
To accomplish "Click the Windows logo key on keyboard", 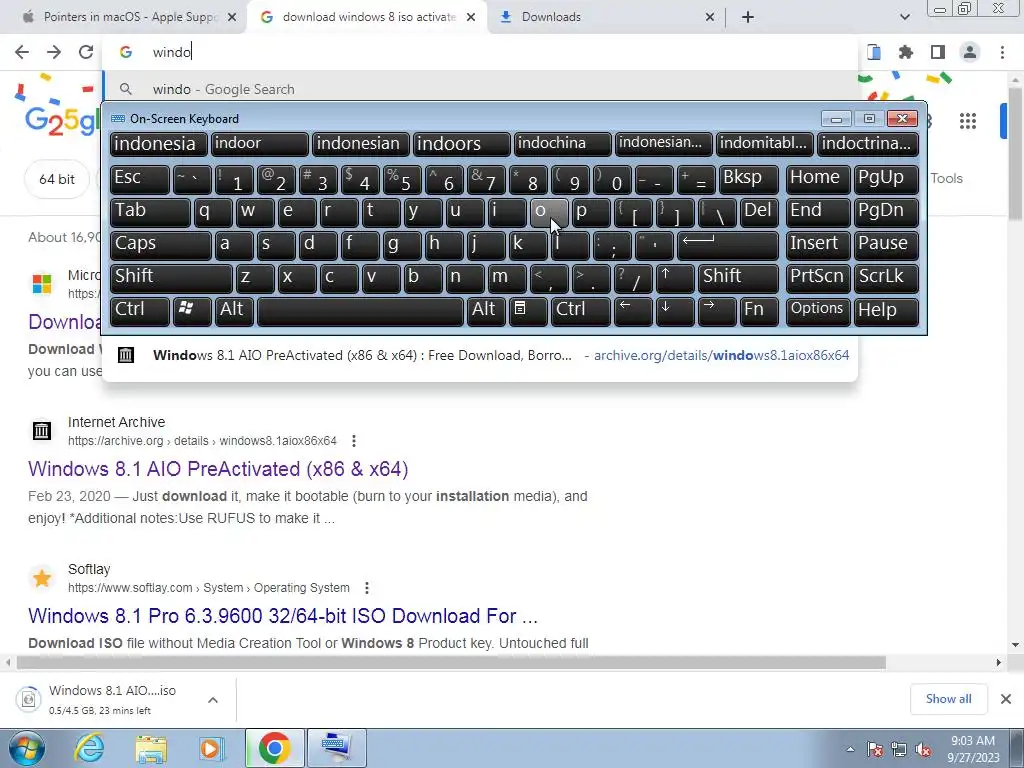I will (192, 311).
